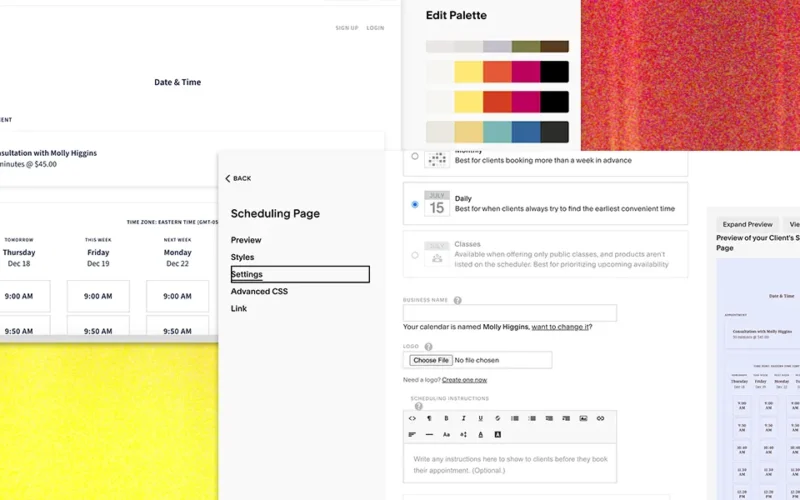
Task: Click LOGIN on the booking page
Action: tap(375, 28)
